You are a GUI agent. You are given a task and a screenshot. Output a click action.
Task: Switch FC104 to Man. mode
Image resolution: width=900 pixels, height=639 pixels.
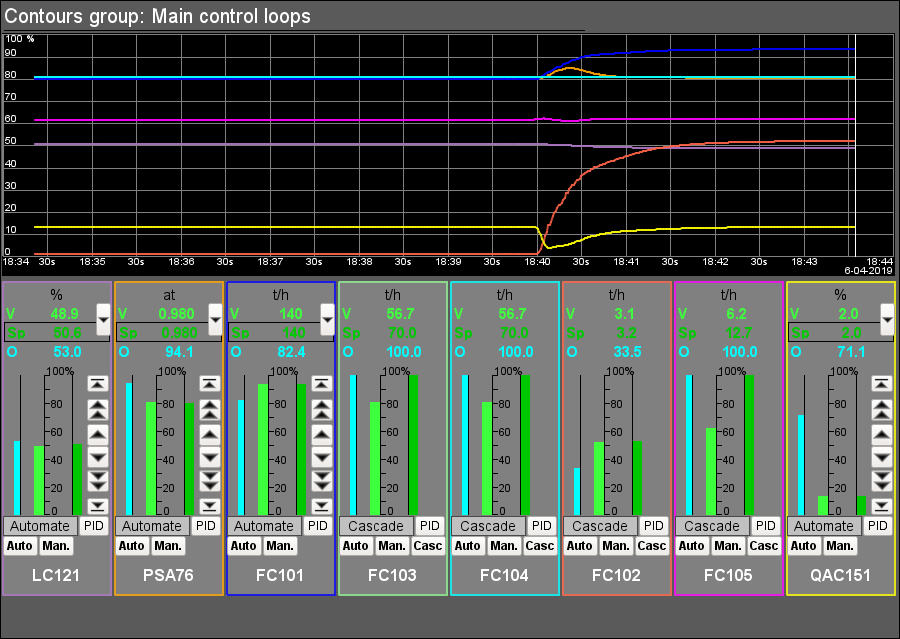[503, 546]
